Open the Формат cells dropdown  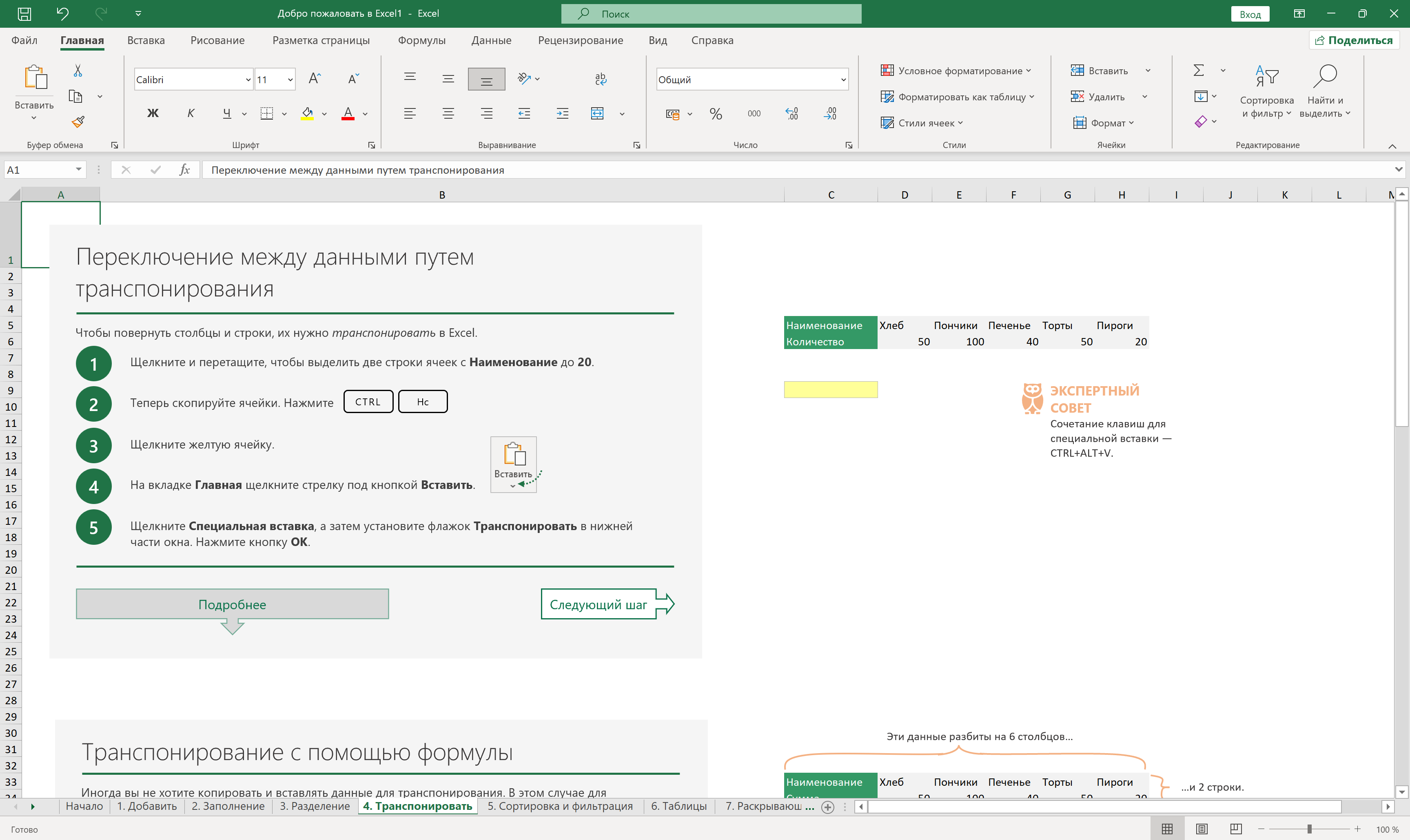point(1103,123)
